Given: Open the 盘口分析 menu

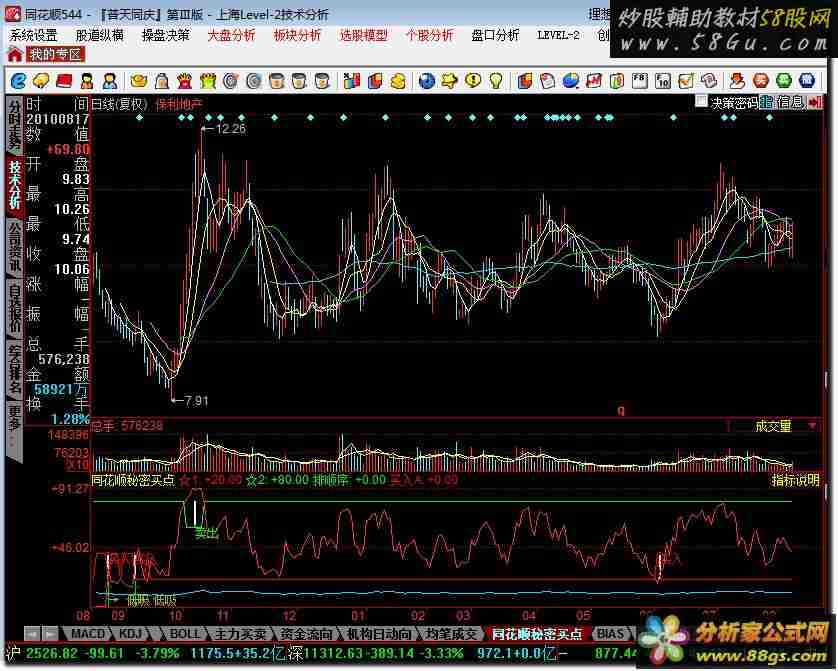Looking at the screenshot, I should pyautogui.click(x=495, y=35).
